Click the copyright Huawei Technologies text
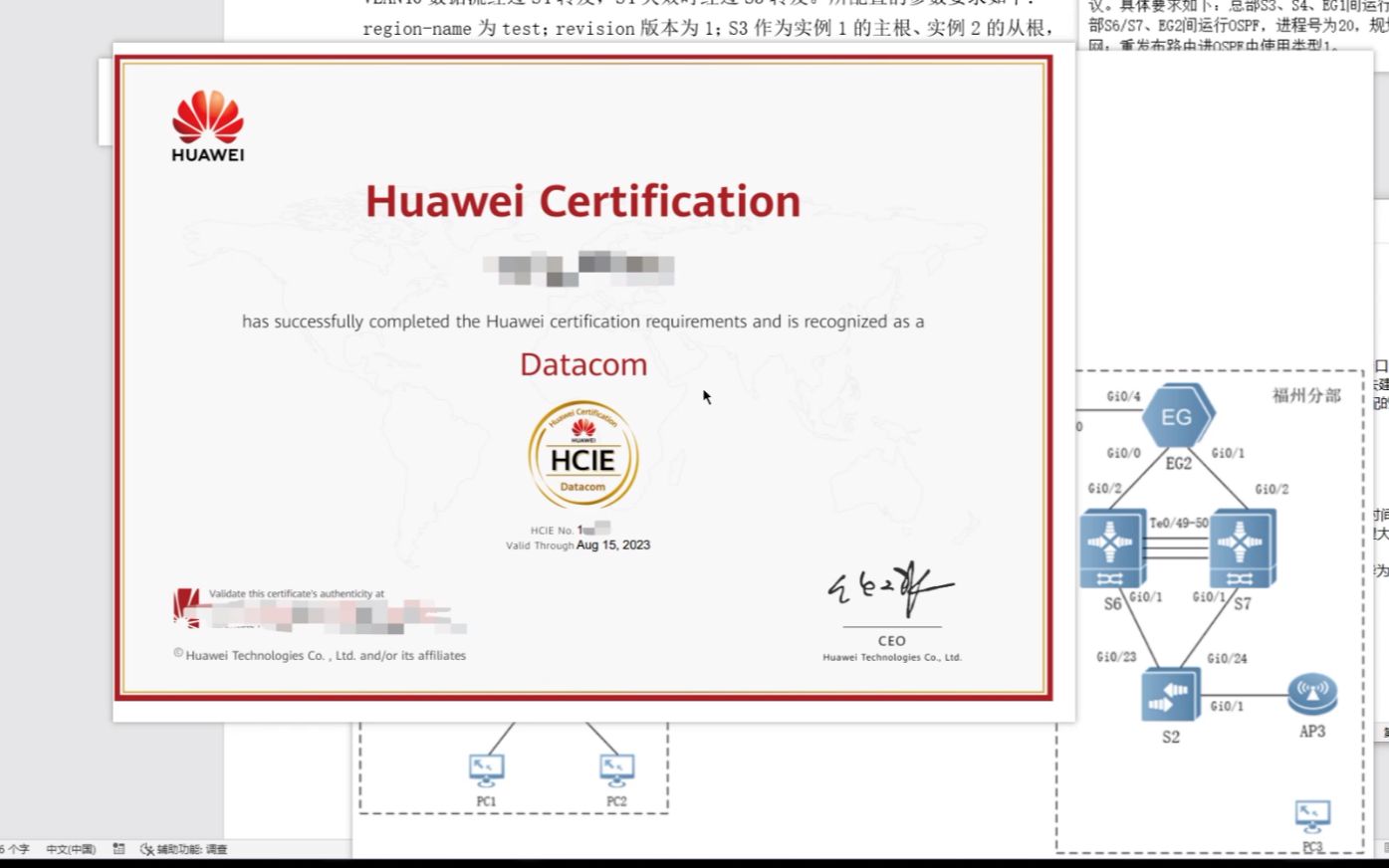 click(320, 655)
